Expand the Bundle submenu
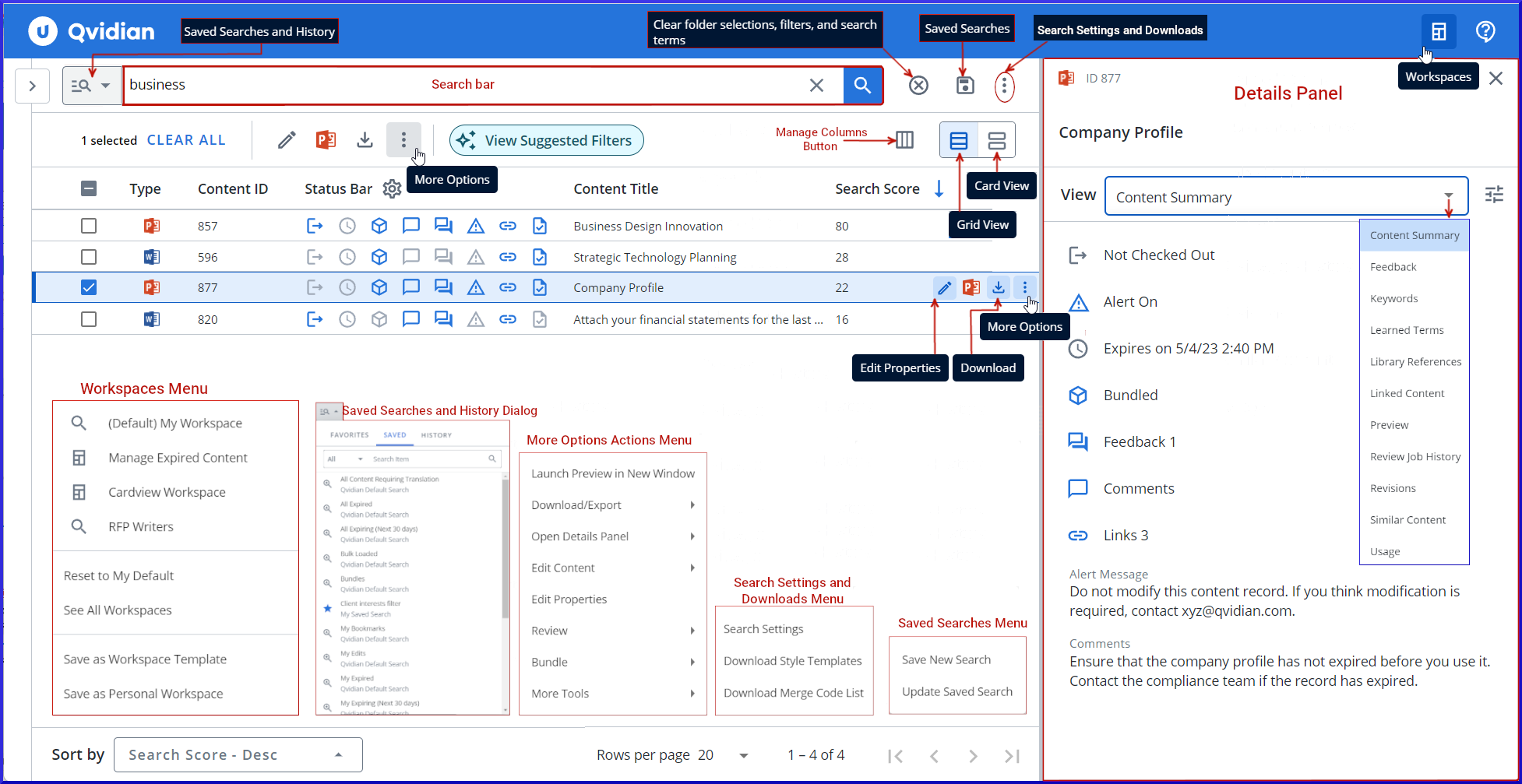Screen dimensions: 1522x784 coord(613,663)
